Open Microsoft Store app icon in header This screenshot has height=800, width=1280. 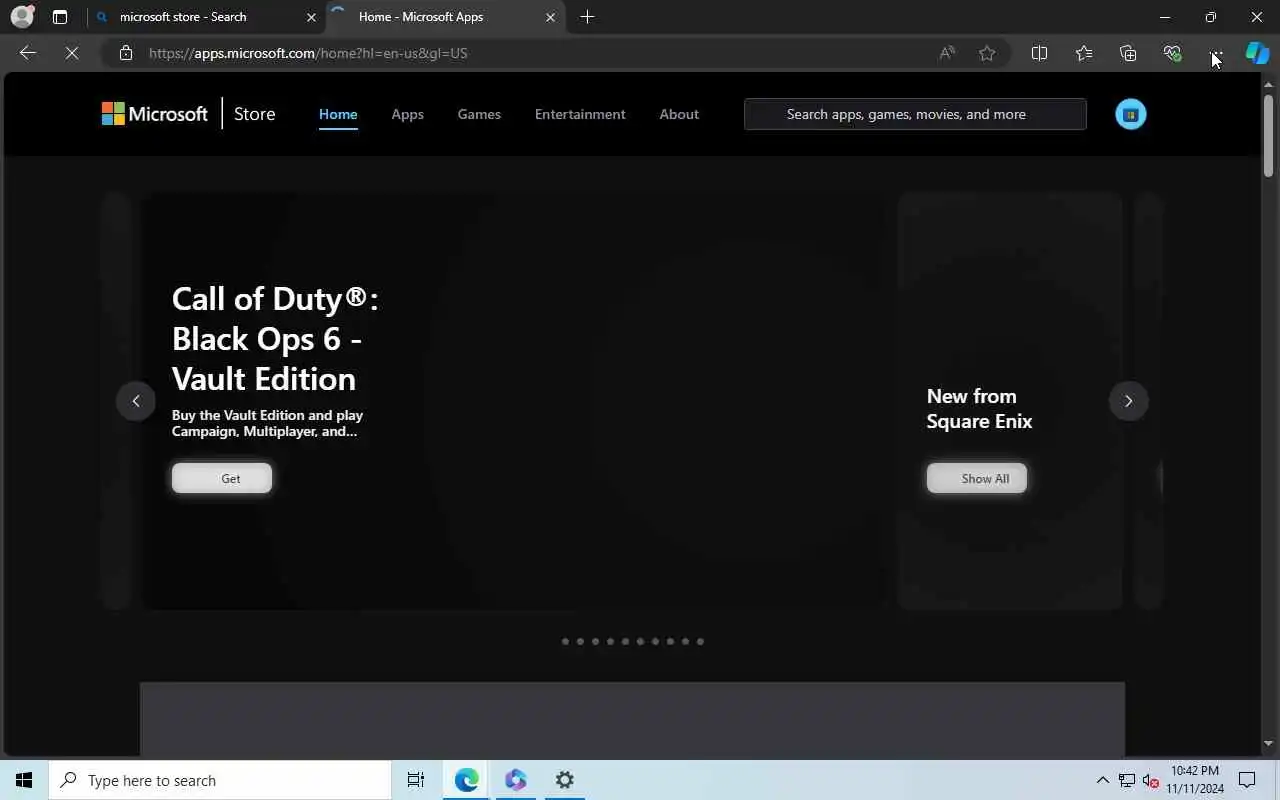1131,114
